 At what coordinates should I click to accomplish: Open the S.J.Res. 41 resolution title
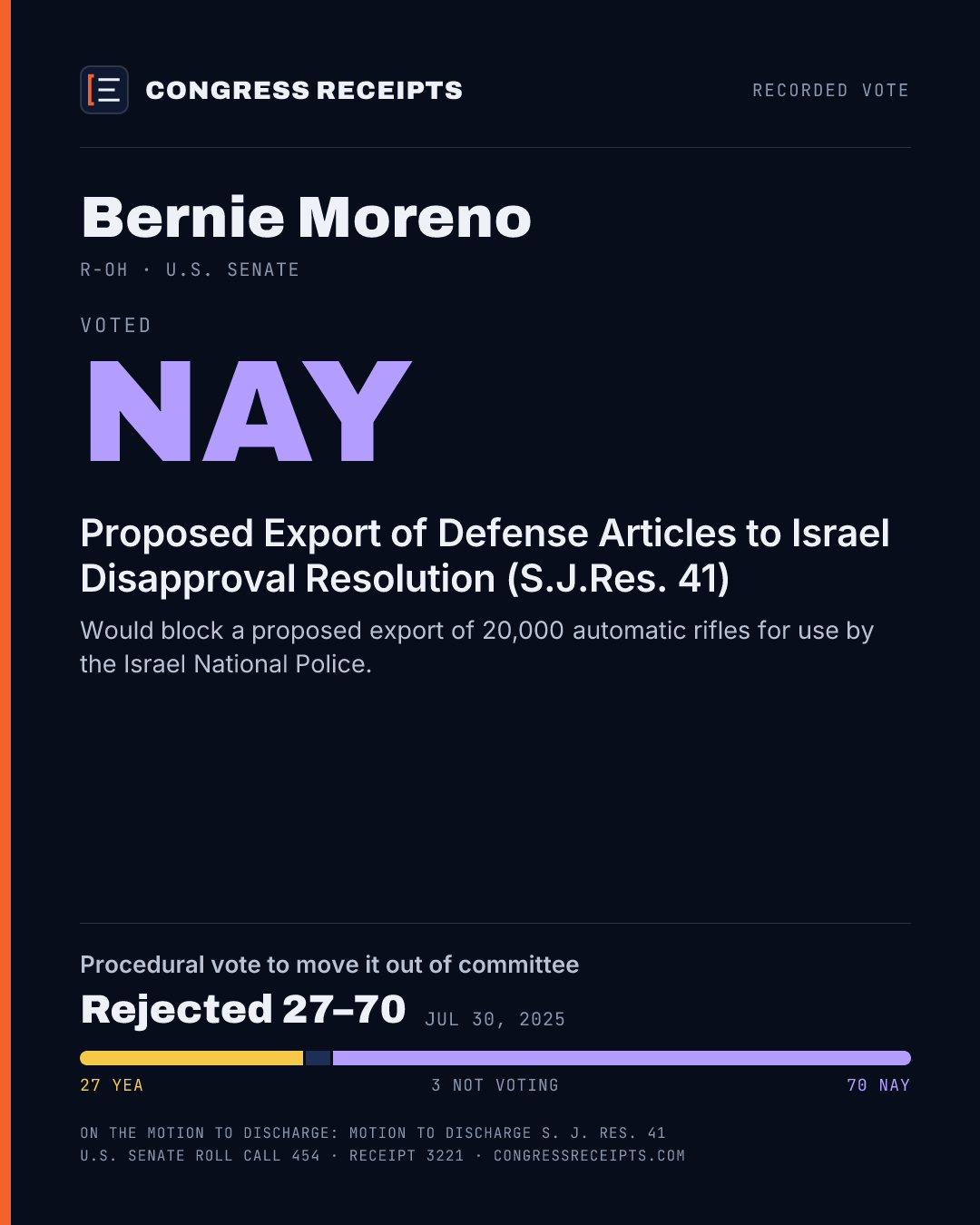485,555
